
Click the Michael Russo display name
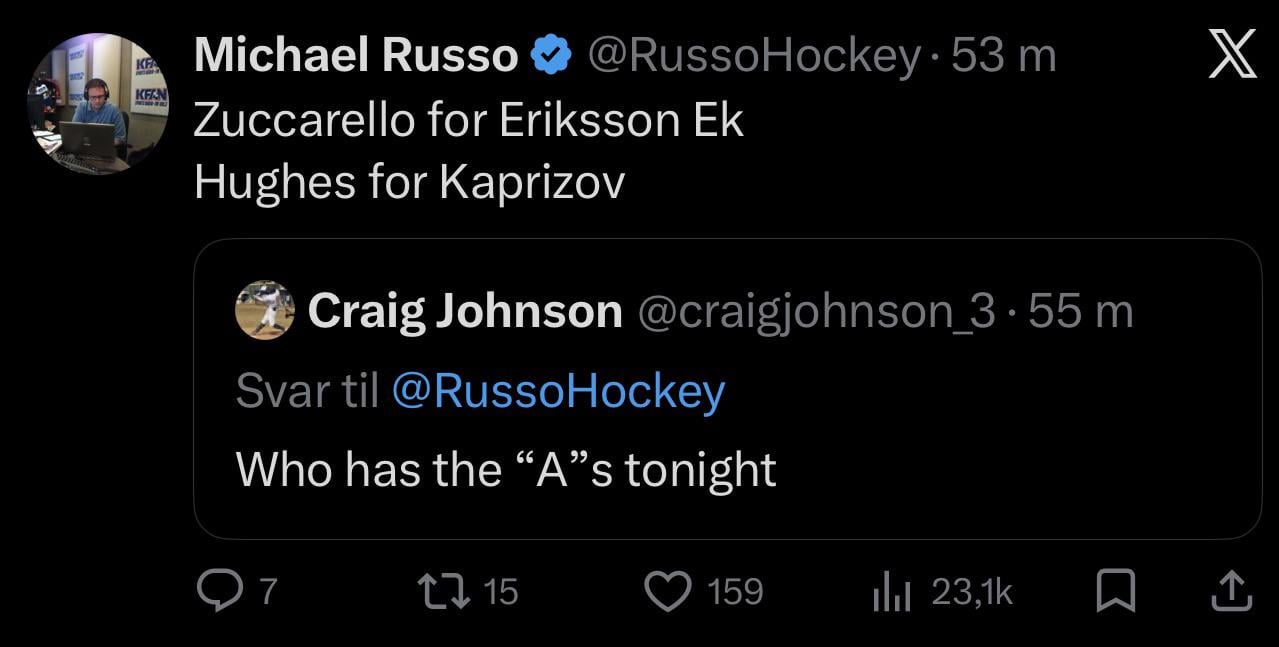coord(356,56)
